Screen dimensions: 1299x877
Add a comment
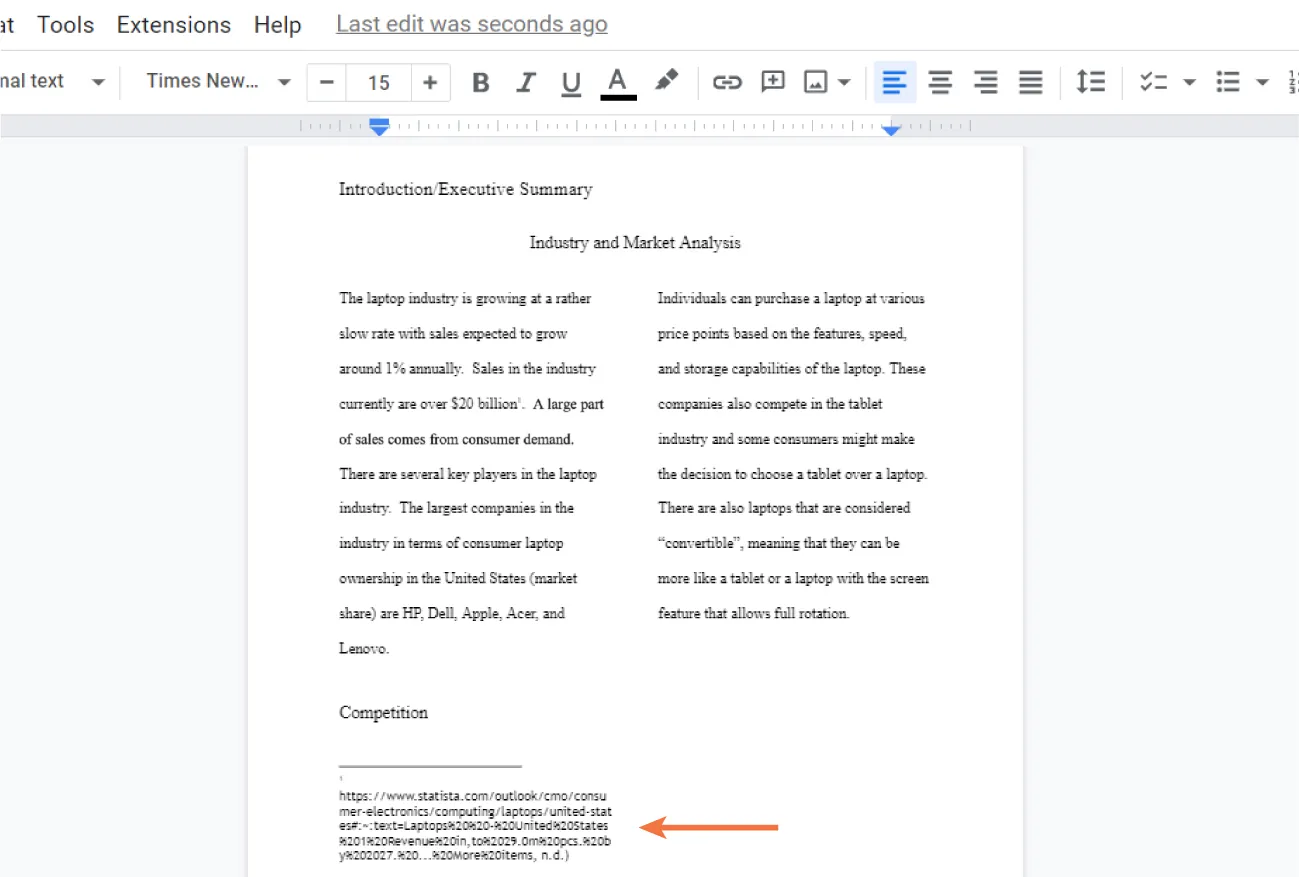(772, 82)
